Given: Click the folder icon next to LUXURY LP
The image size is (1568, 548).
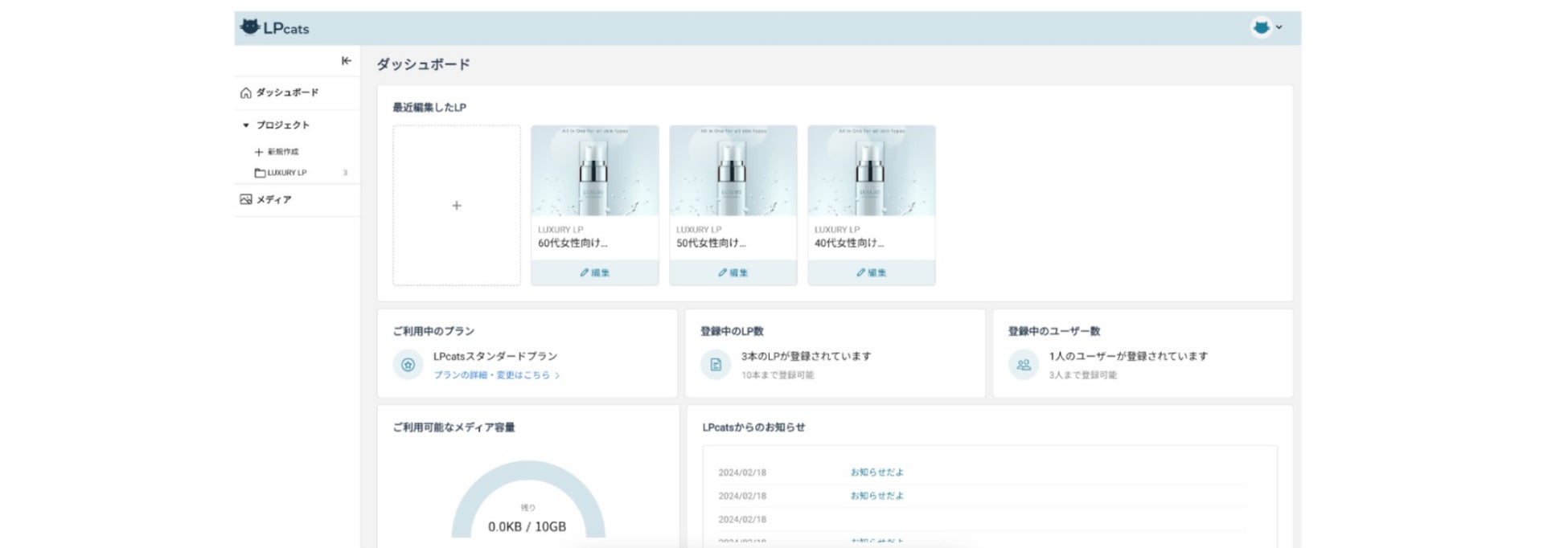Looking at the screenshot, I should (260, 173).
